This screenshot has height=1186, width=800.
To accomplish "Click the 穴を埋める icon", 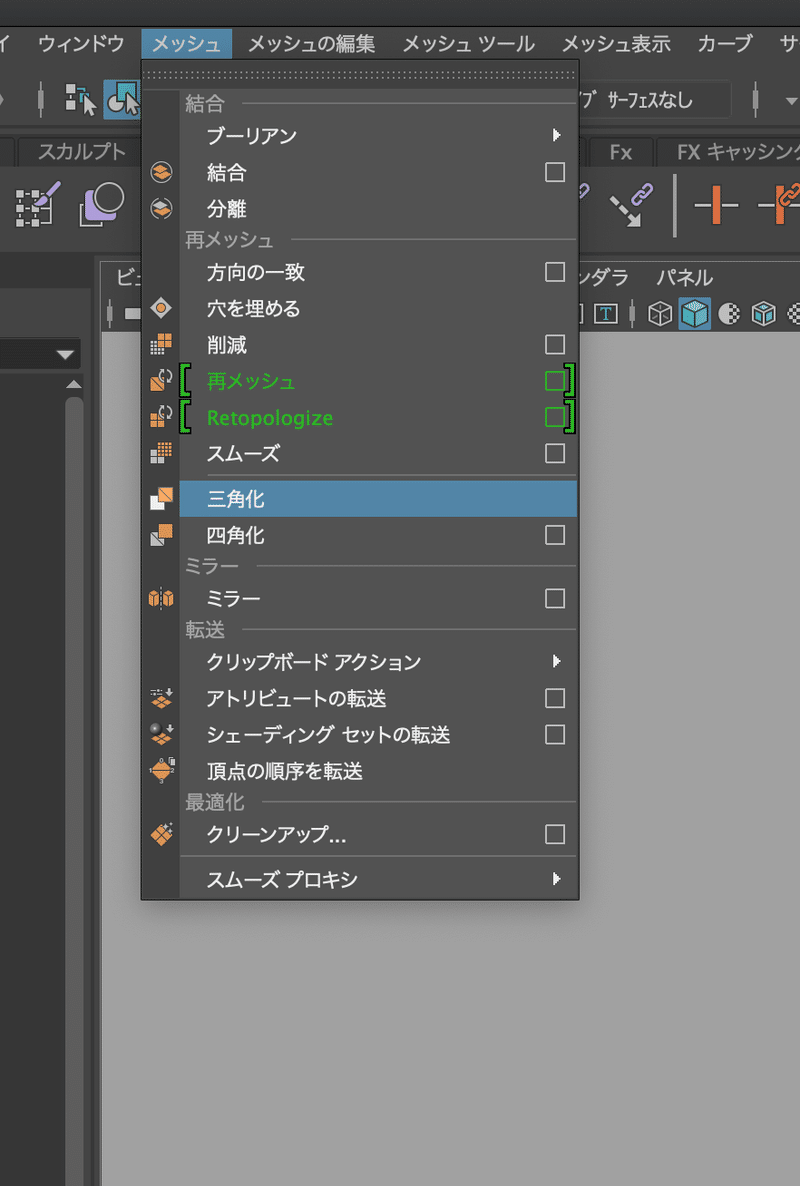I will click(161, 308).
